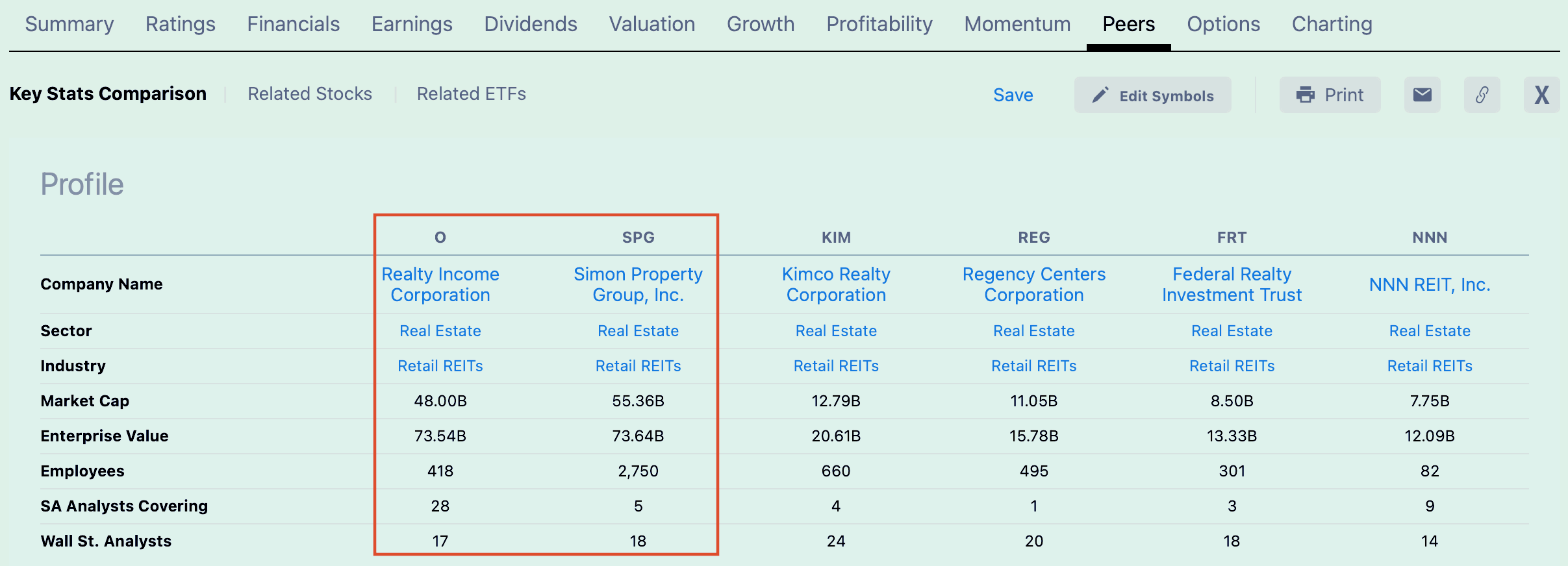Click the email envelope icon

pyautogui.click(x=1422, y=95)
